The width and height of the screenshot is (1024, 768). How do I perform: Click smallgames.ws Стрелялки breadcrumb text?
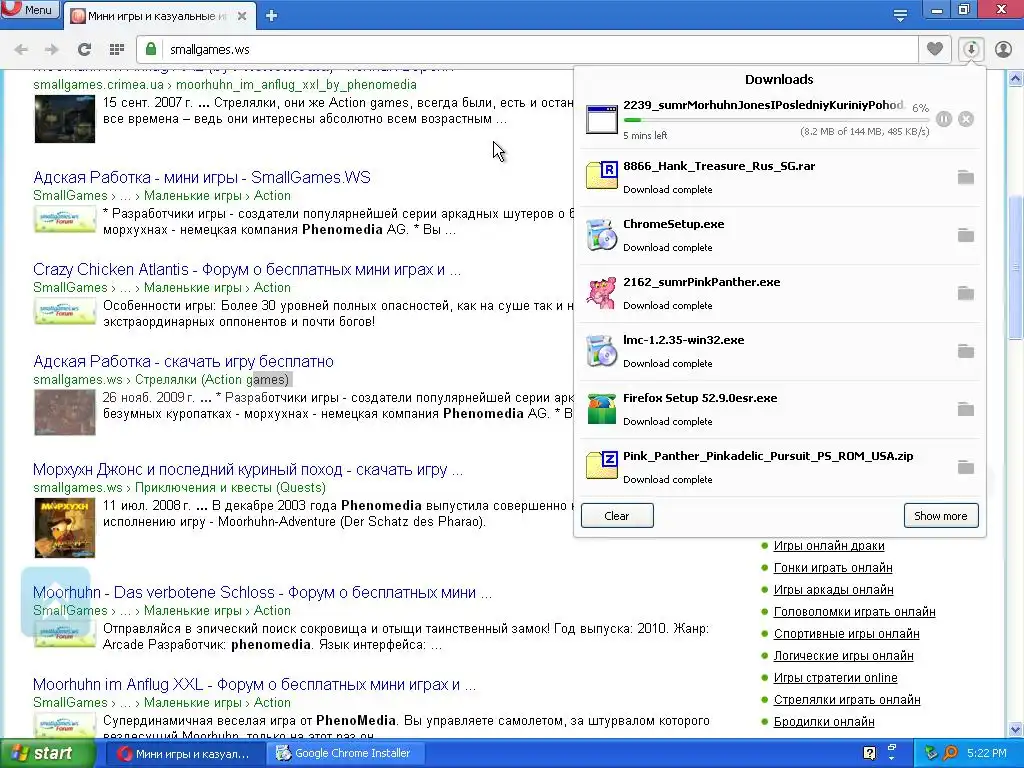(162, 379)
